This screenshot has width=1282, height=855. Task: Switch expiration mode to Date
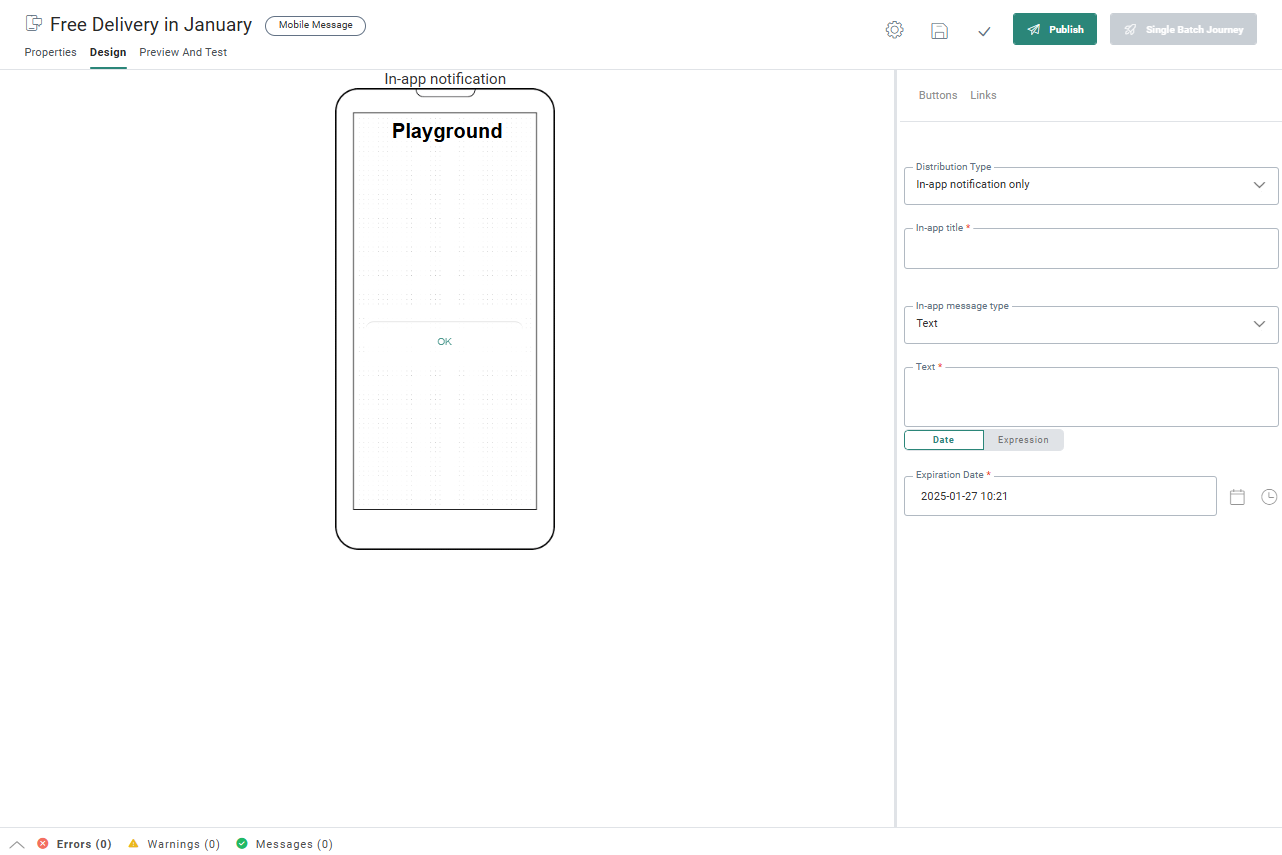point(943,440)
